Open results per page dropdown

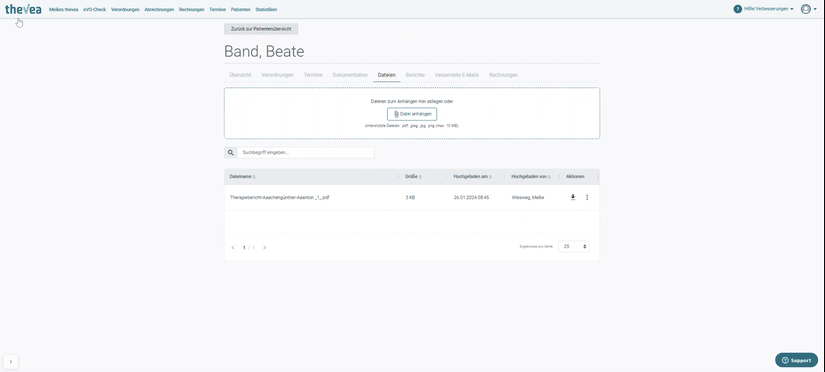574,246
